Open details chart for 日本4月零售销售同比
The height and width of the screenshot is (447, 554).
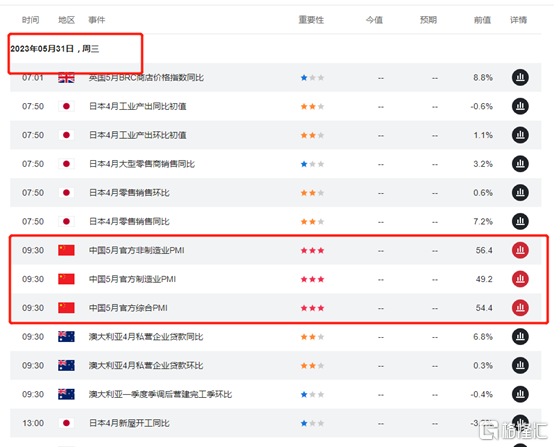(520, 221)
